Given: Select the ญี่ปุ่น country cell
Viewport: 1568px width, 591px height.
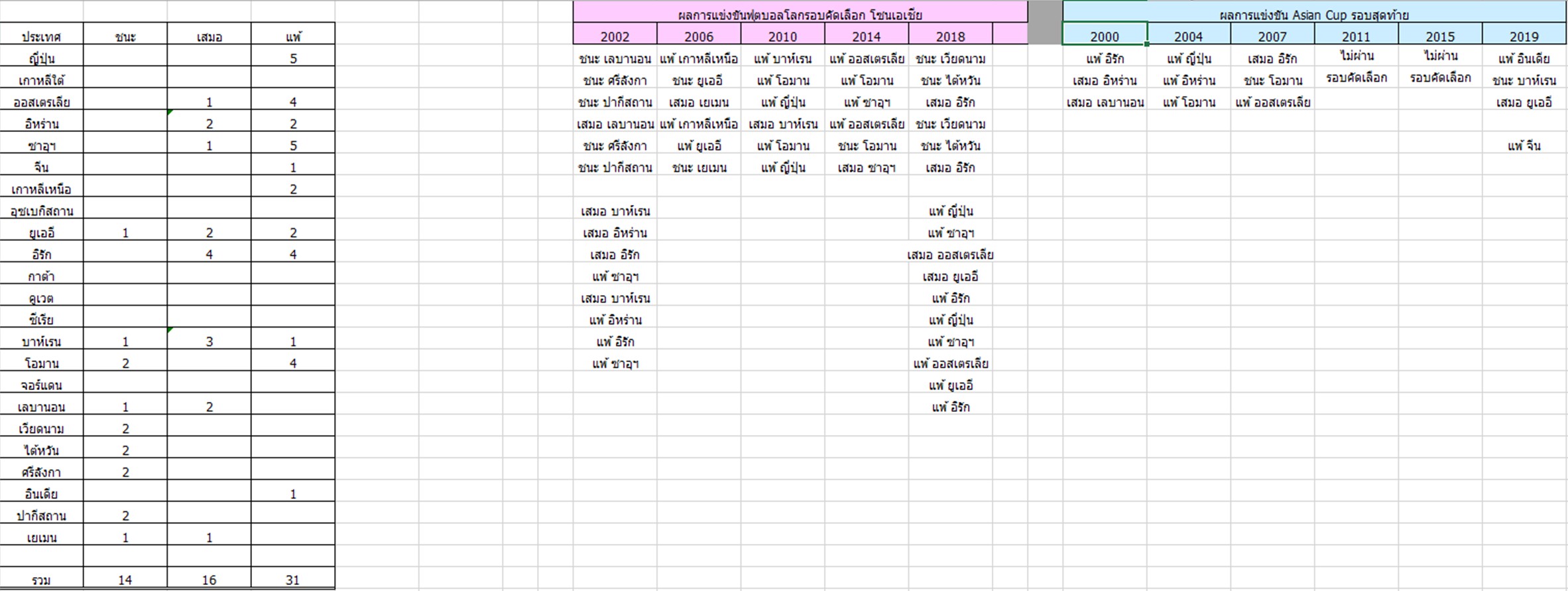Looking at the screenshot, I should pyautogui.click(x=42, y=58).
